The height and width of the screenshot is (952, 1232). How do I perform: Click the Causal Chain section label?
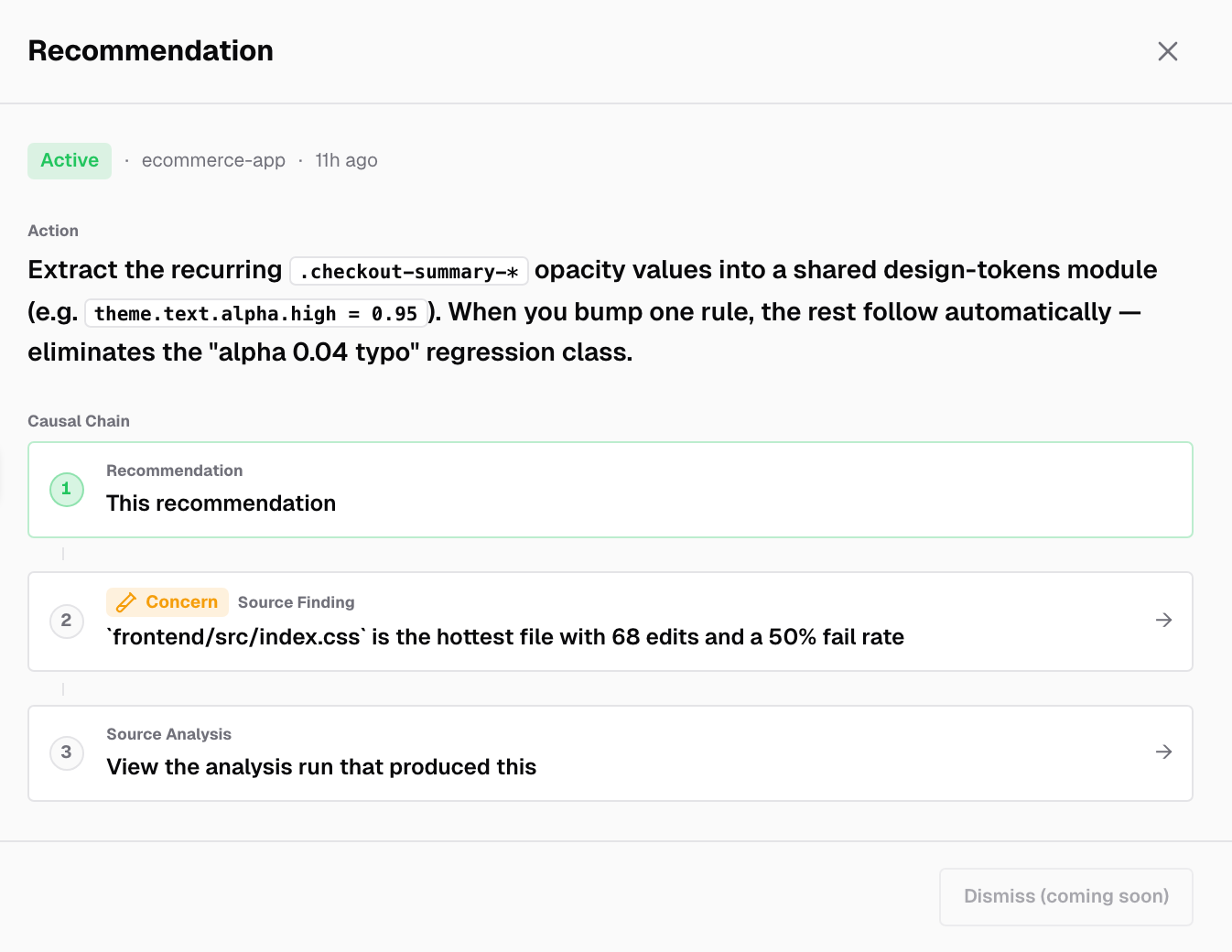[x=79, y=421]
